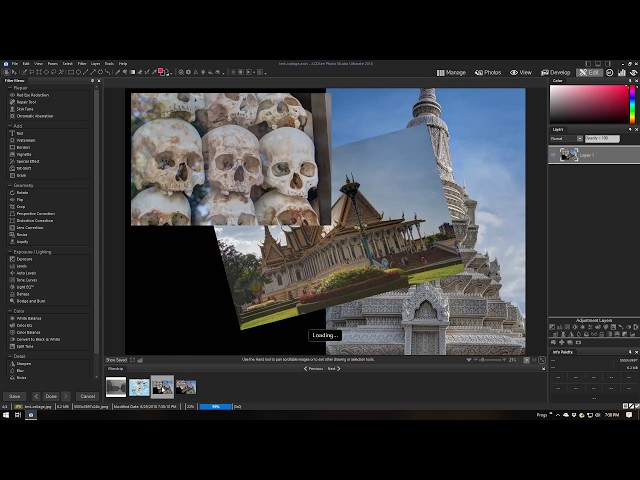The image size is (640, 480).
Task: Open the Filter menu in menu bar
Action: point(82,64)
